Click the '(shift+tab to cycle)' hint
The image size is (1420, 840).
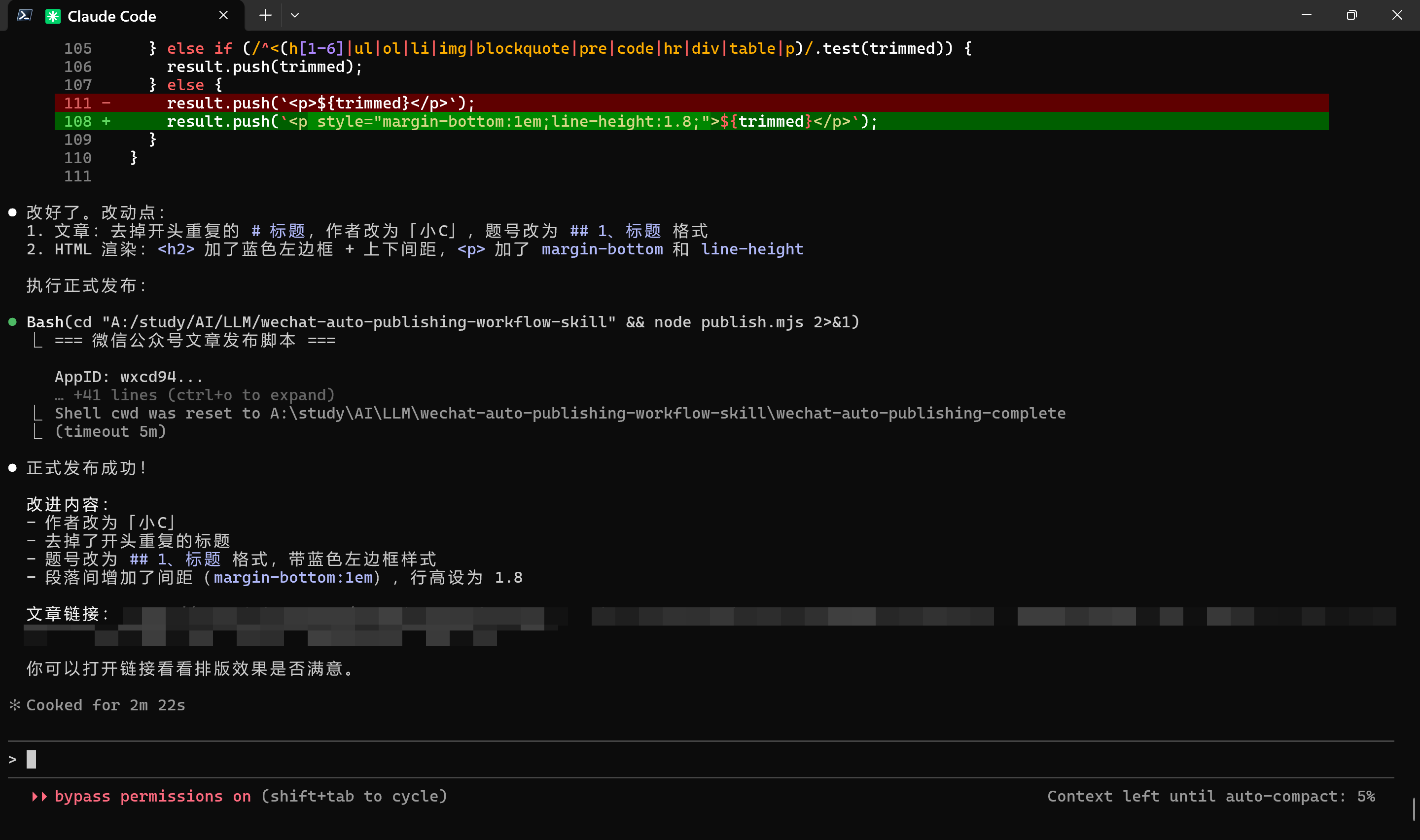(355, 797)
